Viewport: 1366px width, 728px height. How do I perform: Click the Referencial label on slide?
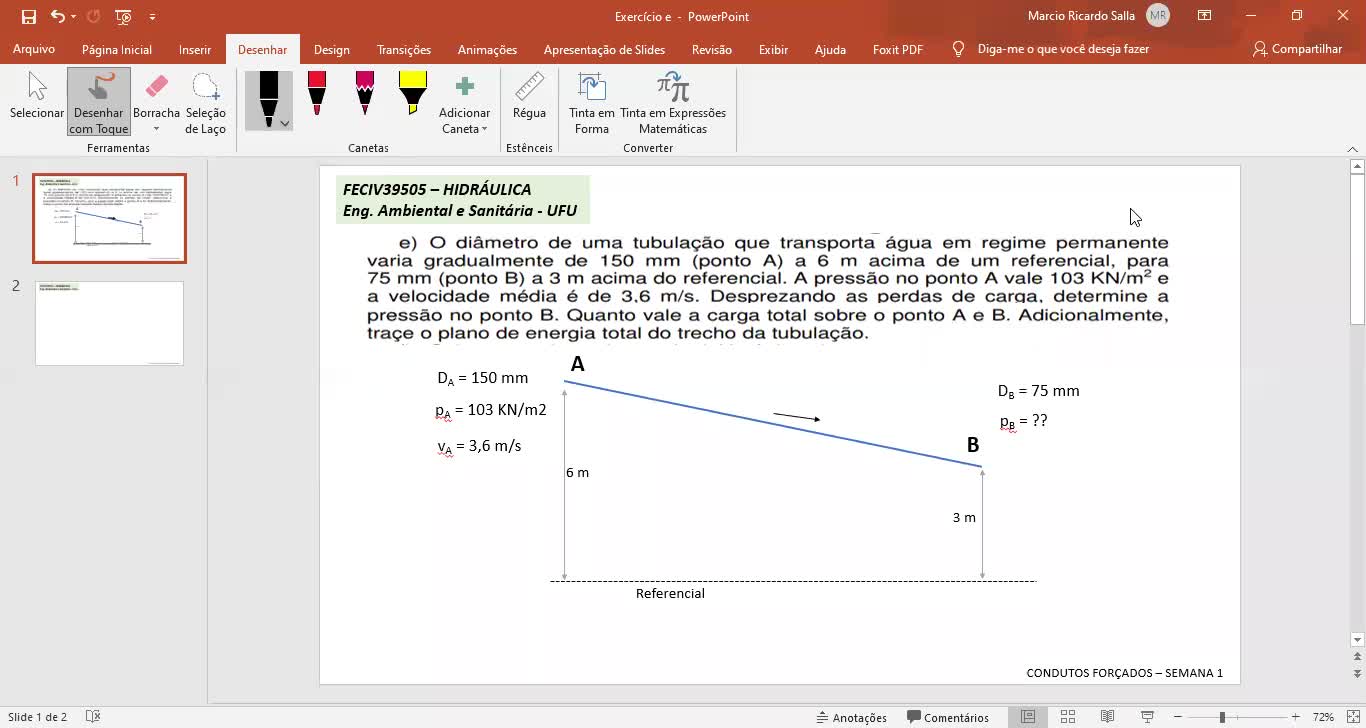tap(670, 593)
